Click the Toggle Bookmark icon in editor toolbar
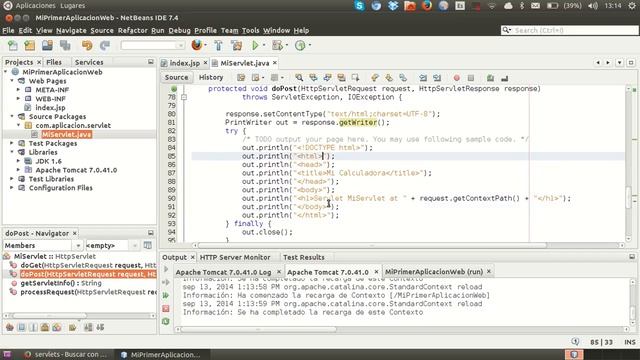This screenshot has width=640, height=360. click(403, 78)
